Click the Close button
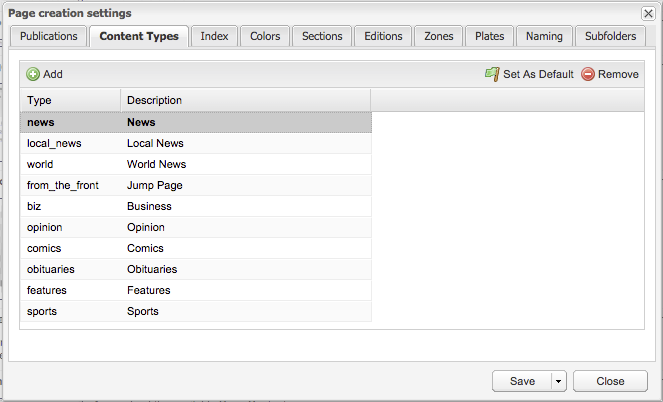 coord(610,381)
